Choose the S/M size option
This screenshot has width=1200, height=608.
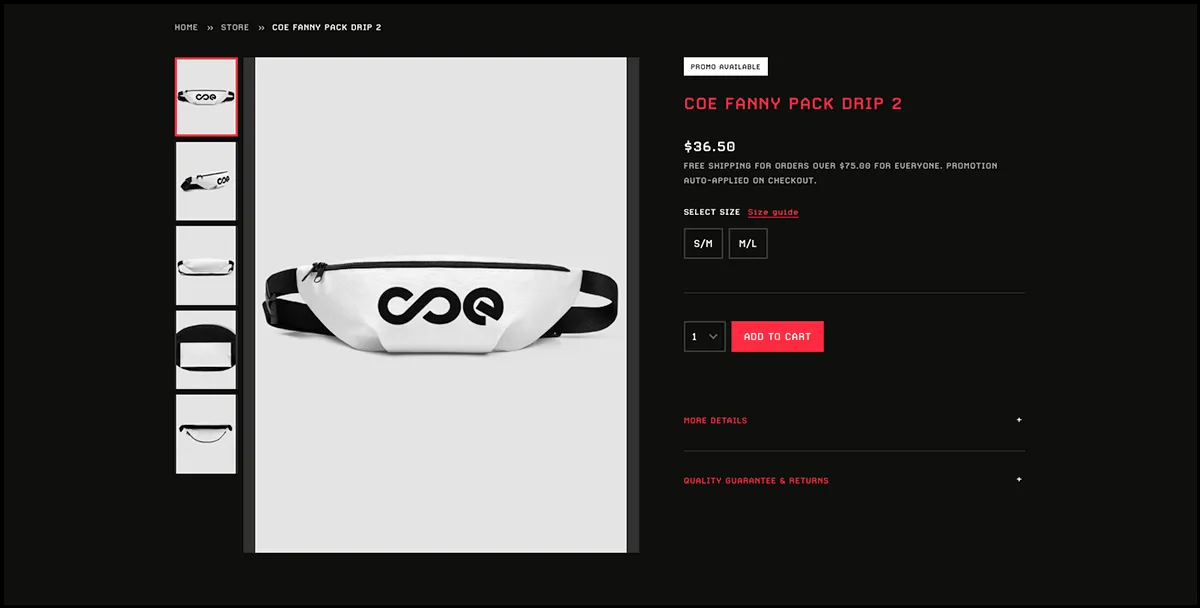tap(703, 244)
